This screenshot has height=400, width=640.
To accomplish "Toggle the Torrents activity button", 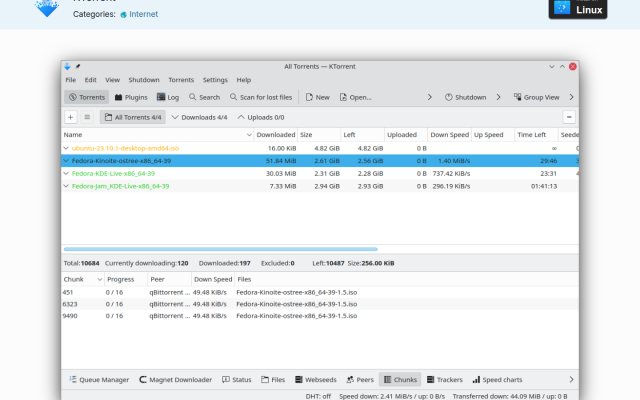I will (87, 97).
